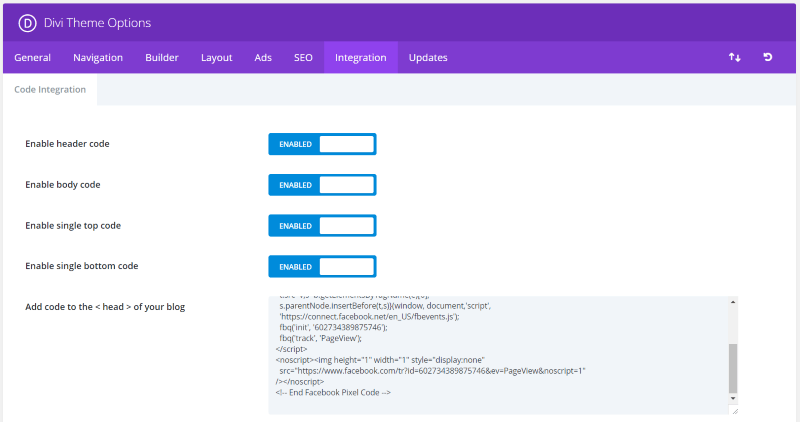
Task: Click the 'Enable header code' label
Action: (67, 144)
